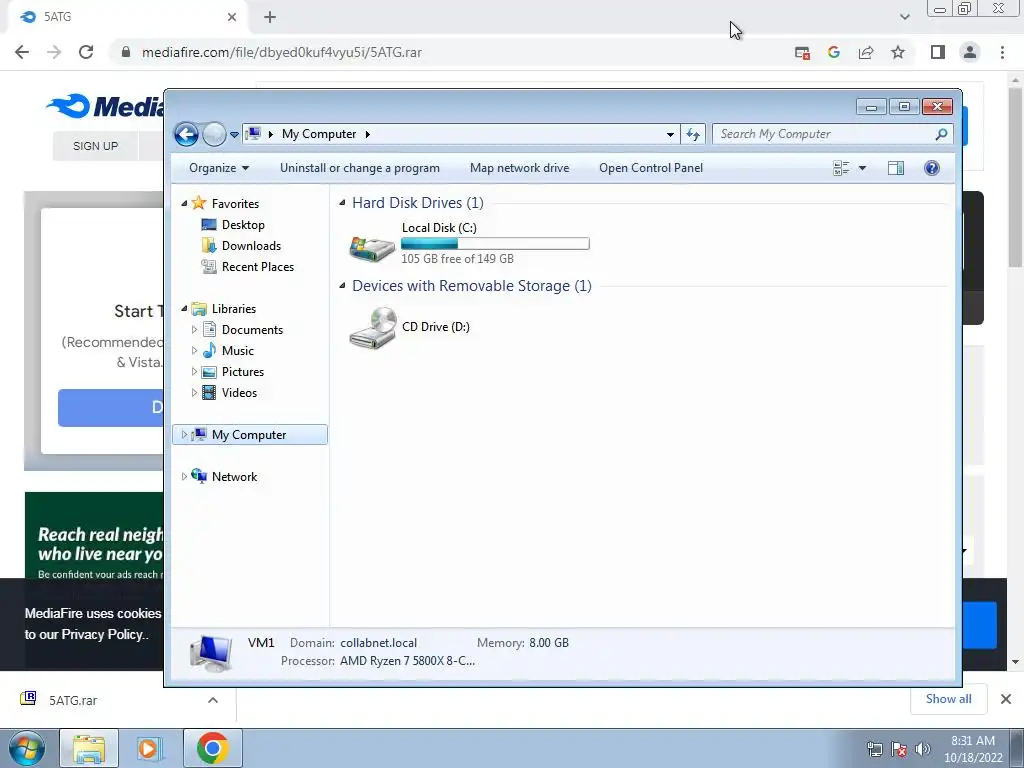This screenshot has width=1024, height=768.
Task: Select Music library in navigation pane
Action: coord(238,351)
